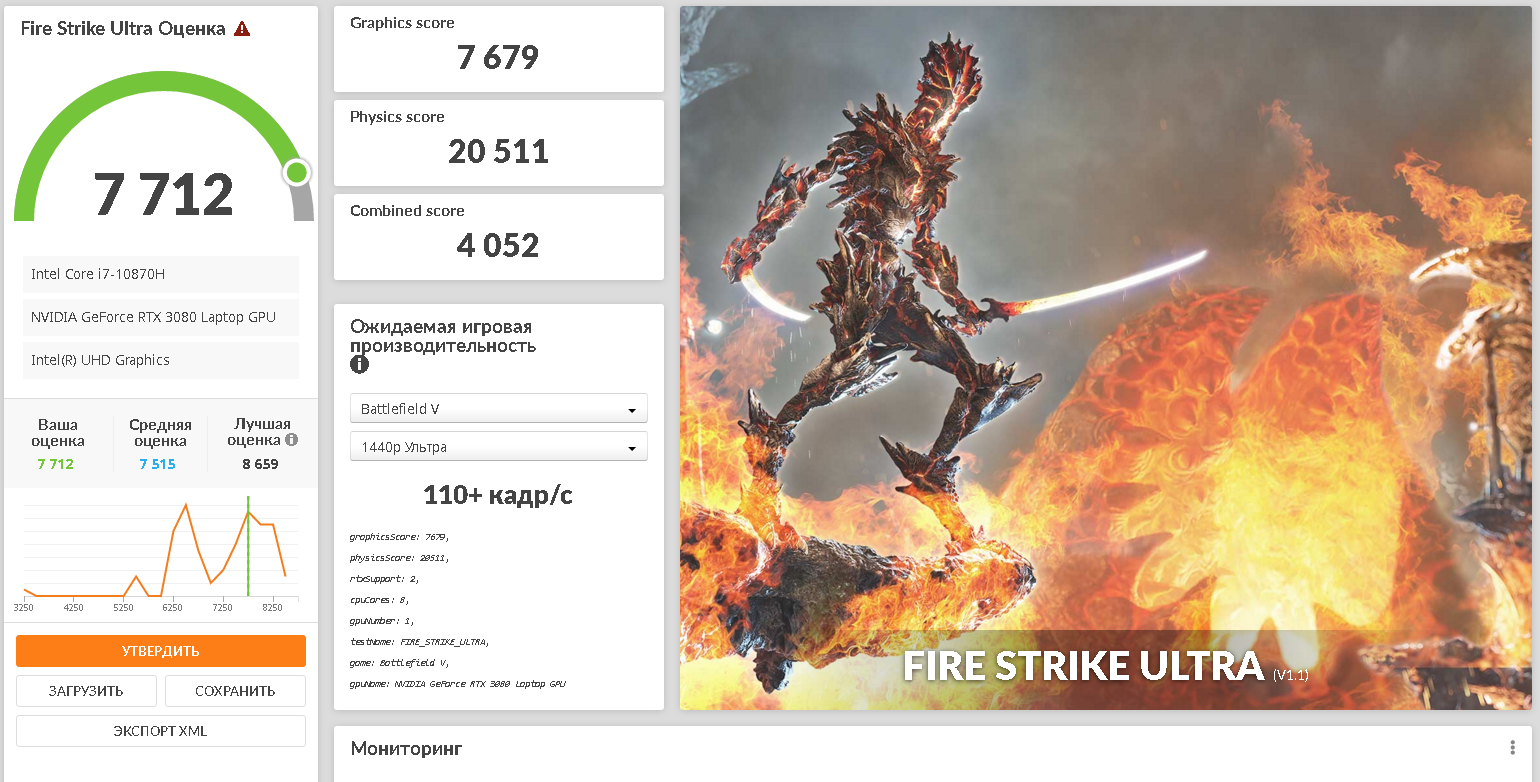
Task: Open info icon under expected gaming performance
Action: 359,365
